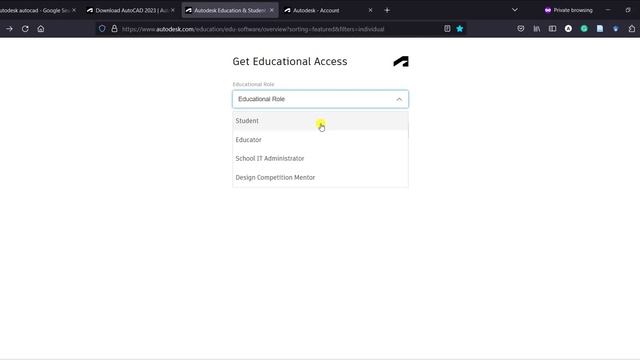640x360 pixels.
Task: Close the Autodesk Account tab
Action: pos(370,10)
